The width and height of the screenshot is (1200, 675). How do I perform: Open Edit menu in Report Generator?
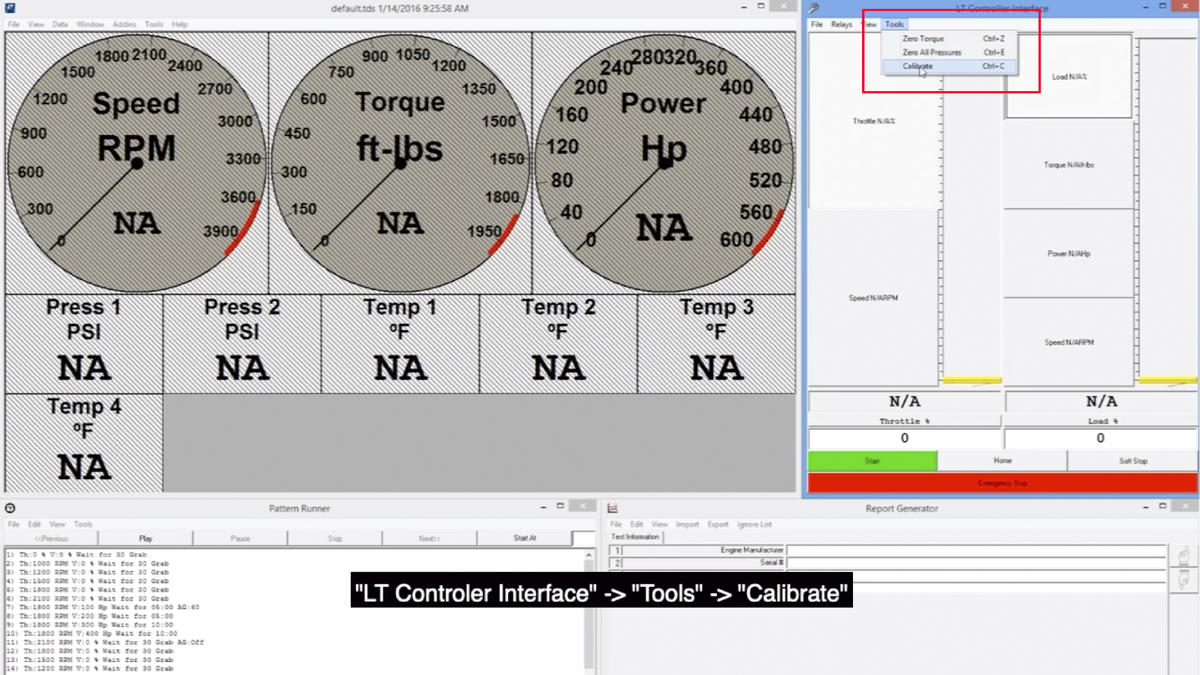(637, 524)
